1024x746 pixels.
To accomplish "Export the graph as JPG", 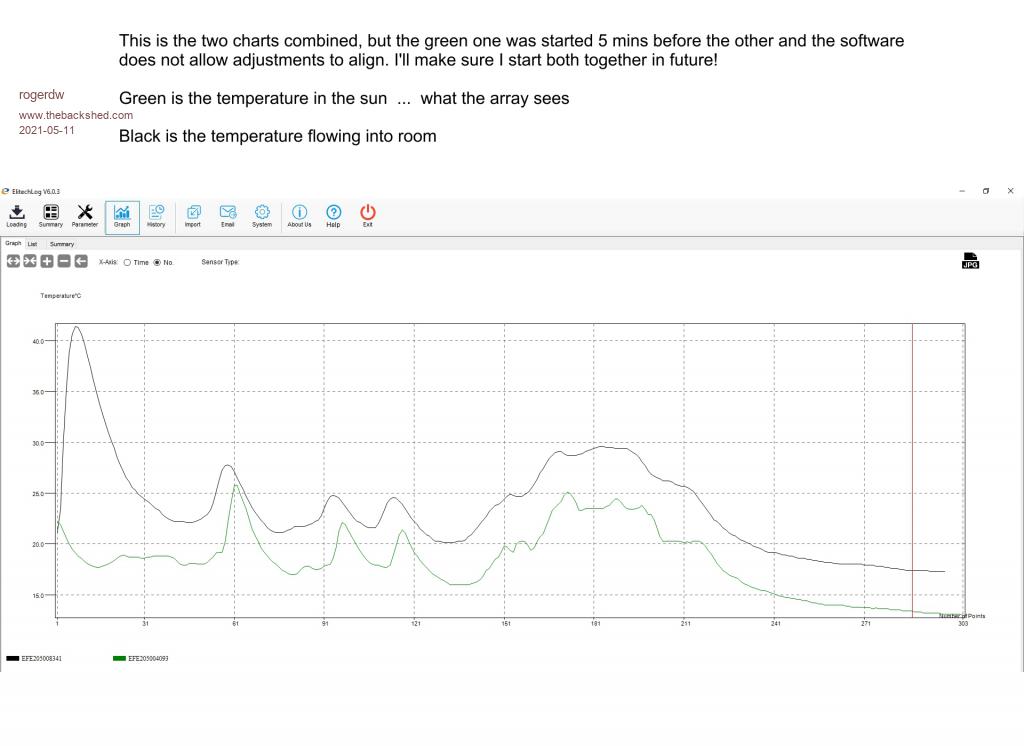I will pyautogui.click(x=969, y=260).
